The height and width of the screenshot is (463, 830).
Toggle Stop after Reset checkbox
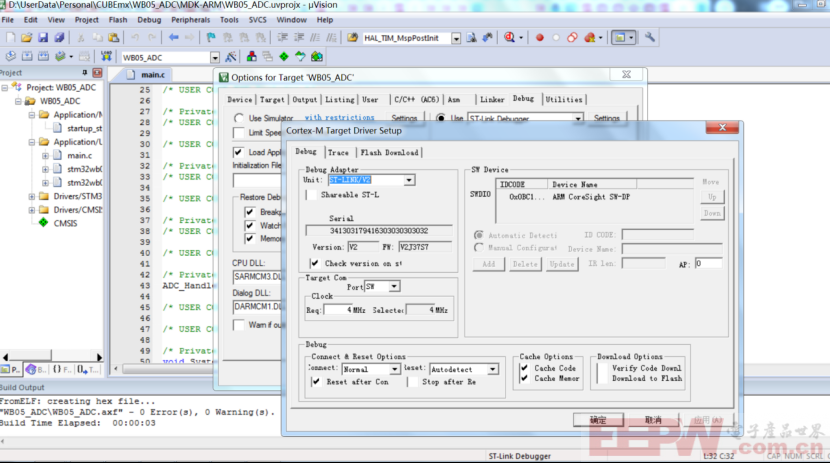click(413, 382)
